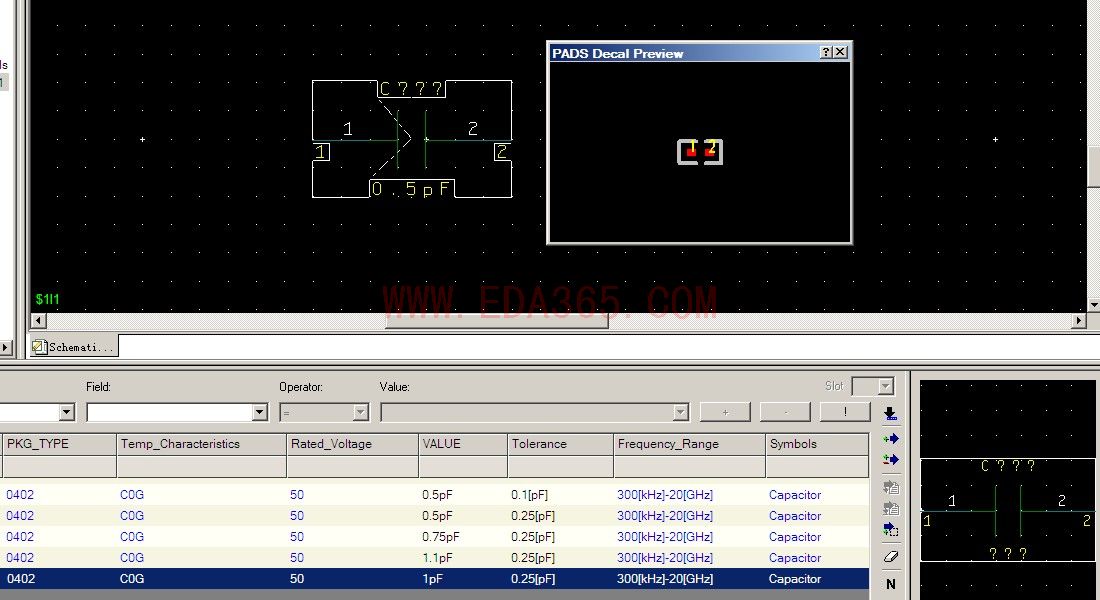The image size is (1100, 600).
Task: Select the row with tolerance 0.1[pF]
Action: pos(435,495)
